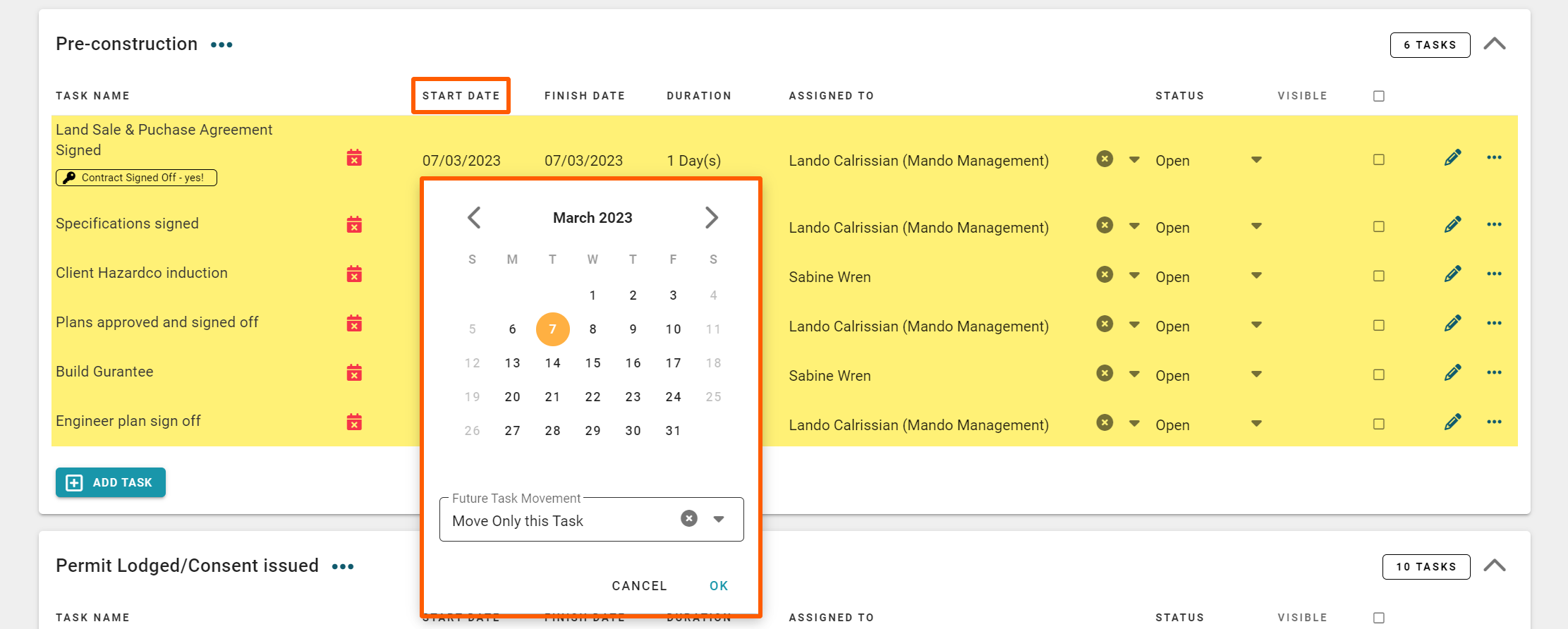1568x629 pixels.
Task: Clear the Future Task Movement selection
Action: point(688,519)
